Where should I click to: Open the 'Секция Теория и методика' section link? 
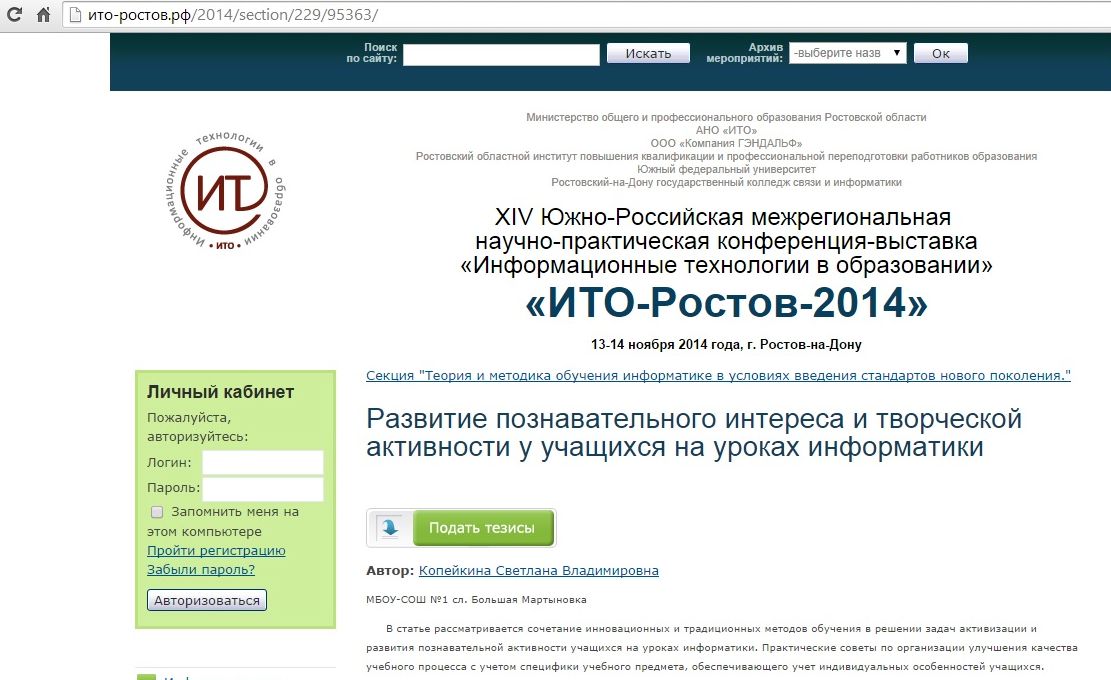click(x=718, y=375)
